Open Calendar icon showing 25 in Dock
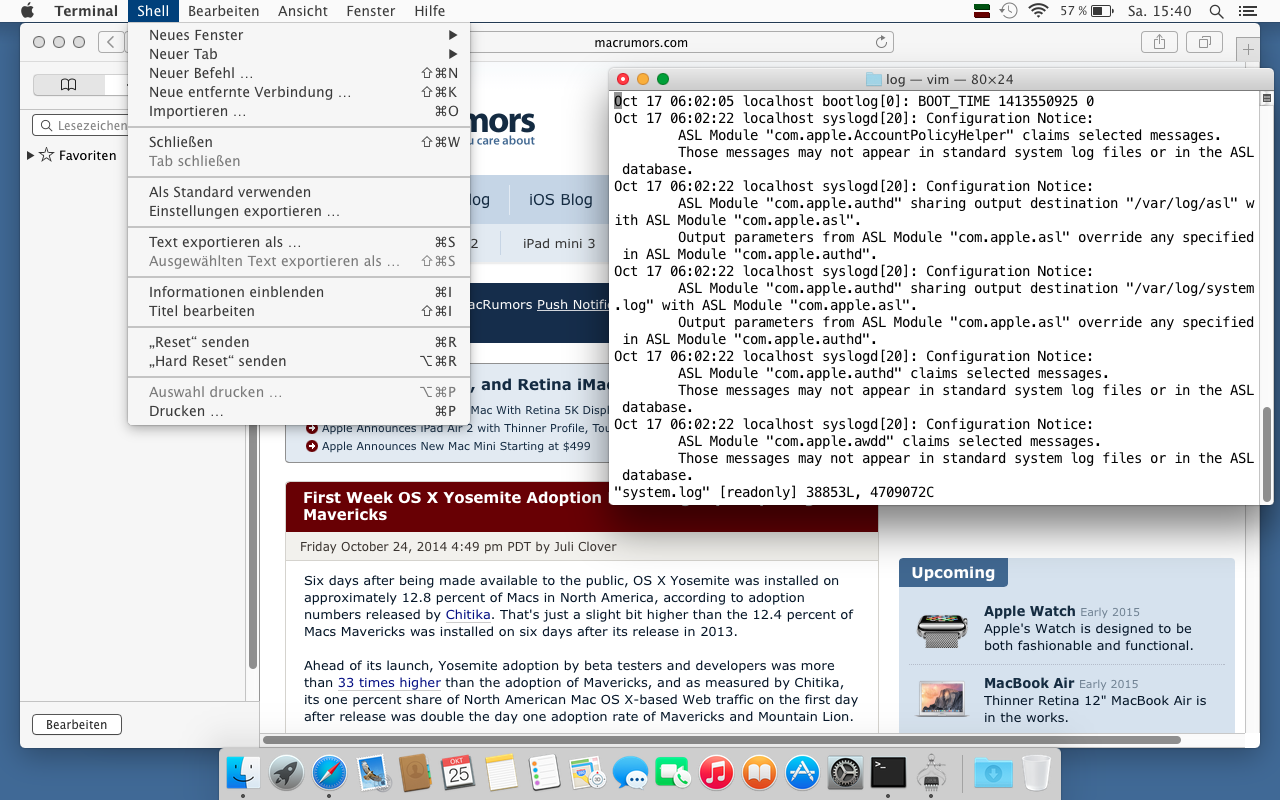1280x800 pixels. 458,772
